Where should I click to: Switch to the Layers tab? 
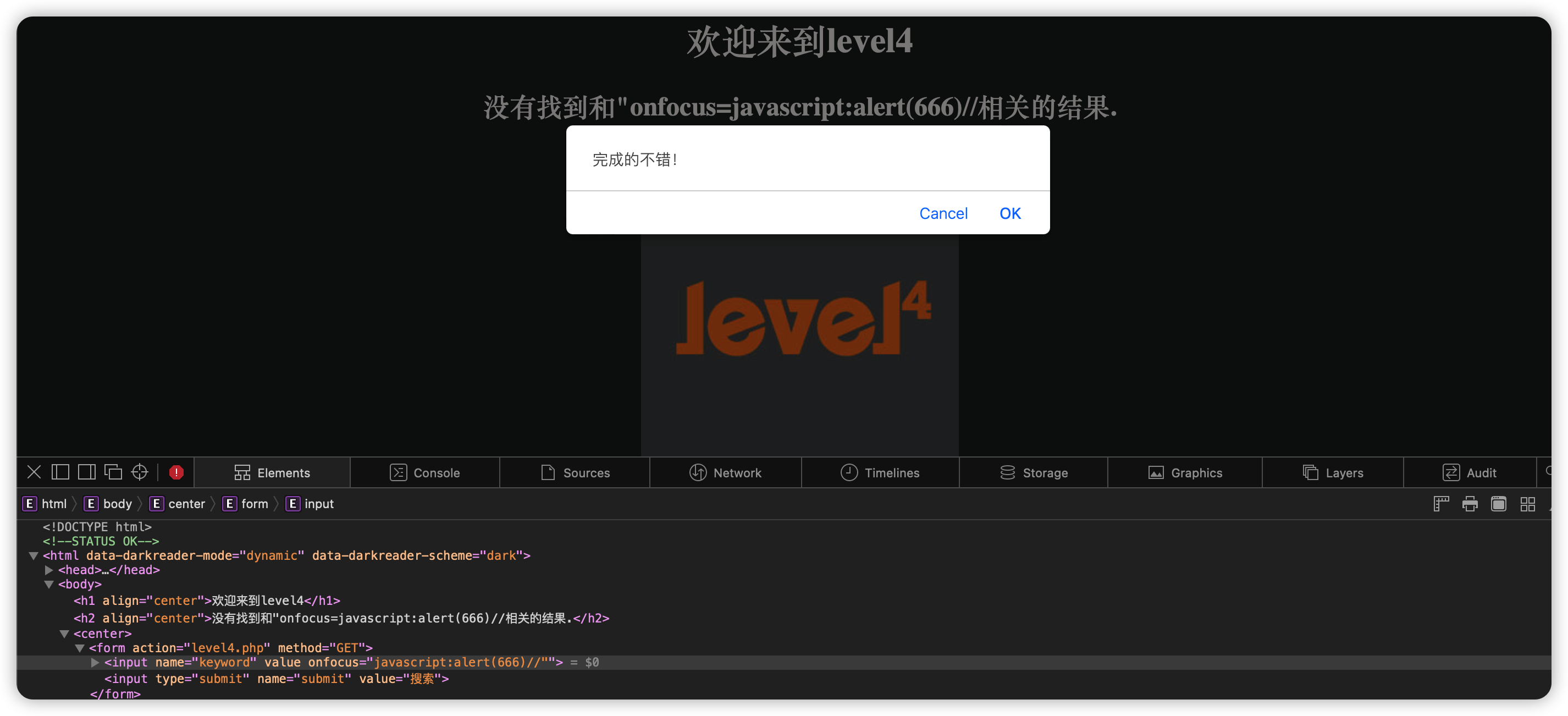click(1333, 472)
